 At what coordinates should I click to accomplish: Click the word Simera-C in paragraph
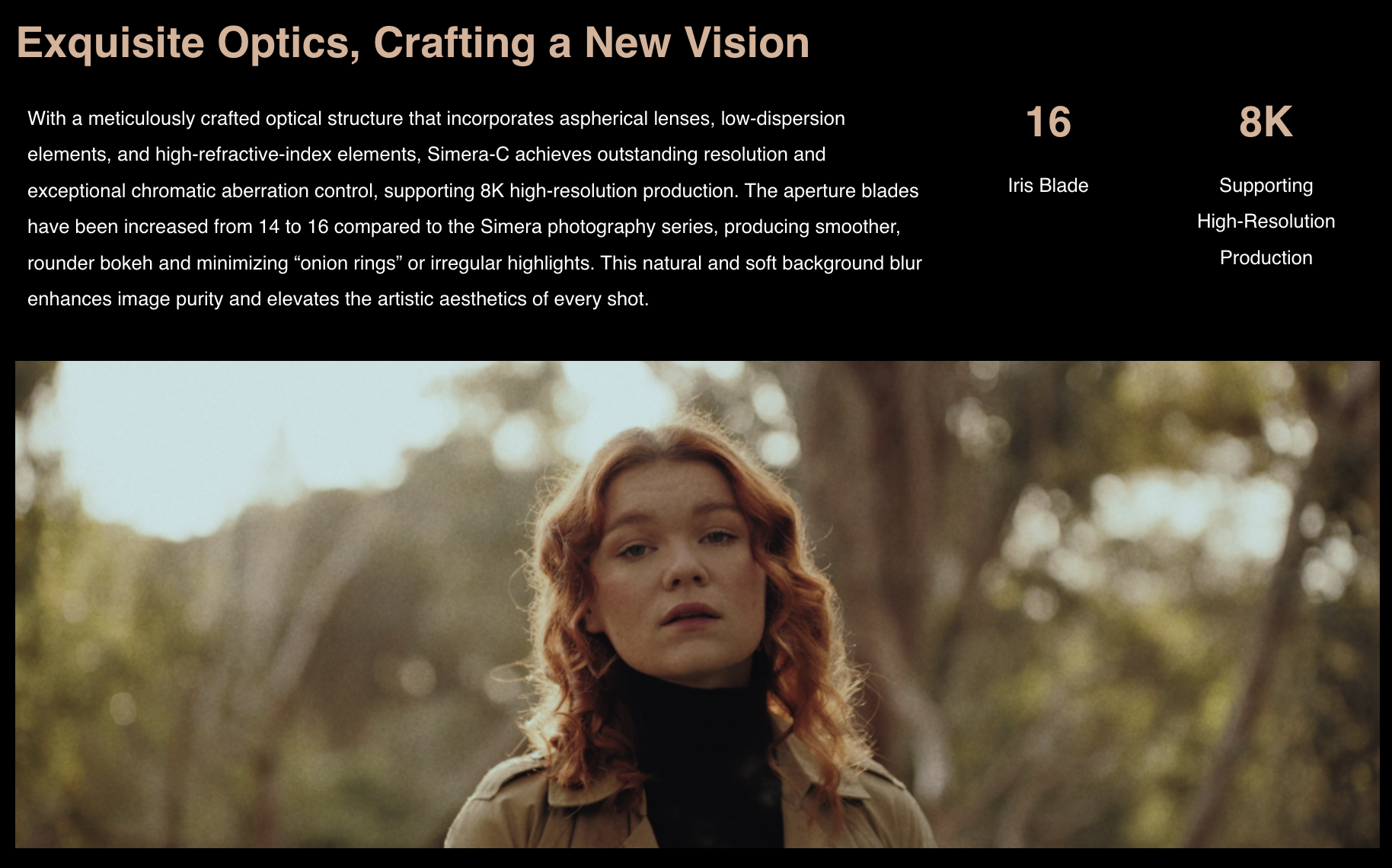pos(468,155)
